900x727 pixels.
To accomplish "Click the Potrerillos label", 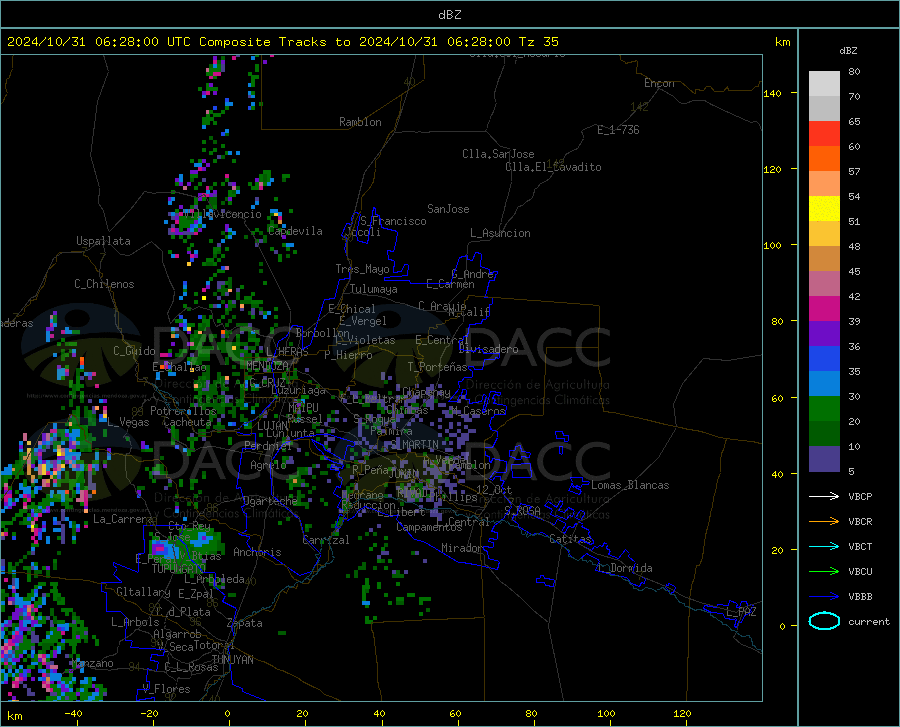I will coord(183,411).
